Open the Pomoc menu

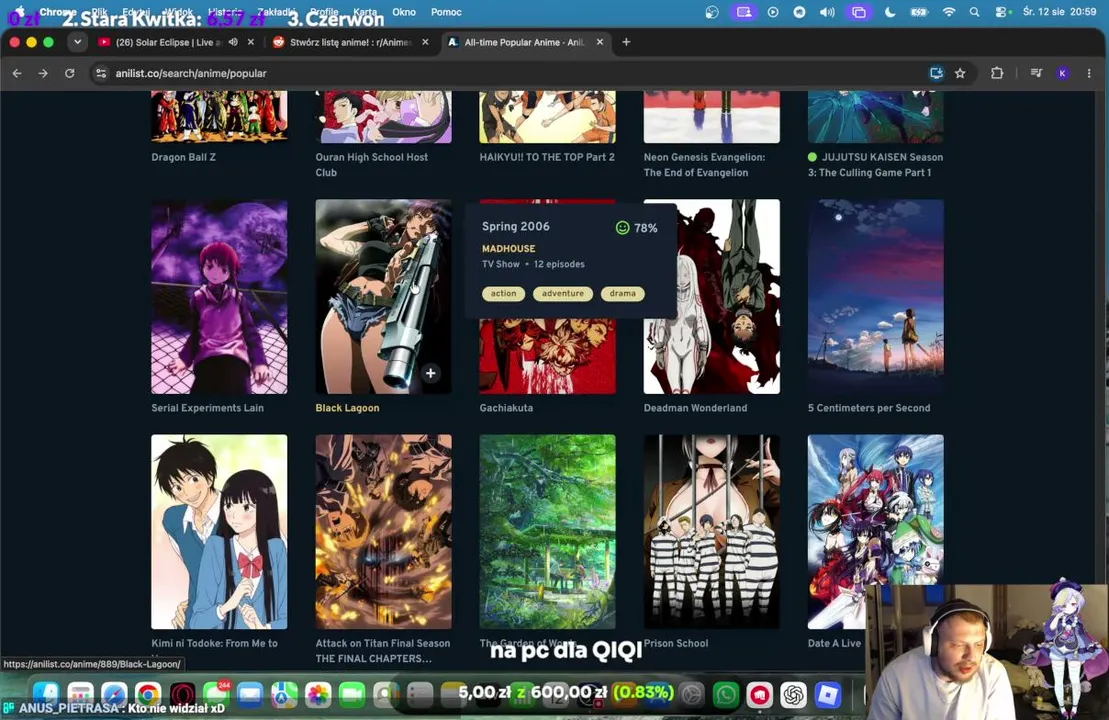click(x=446, y=12)
